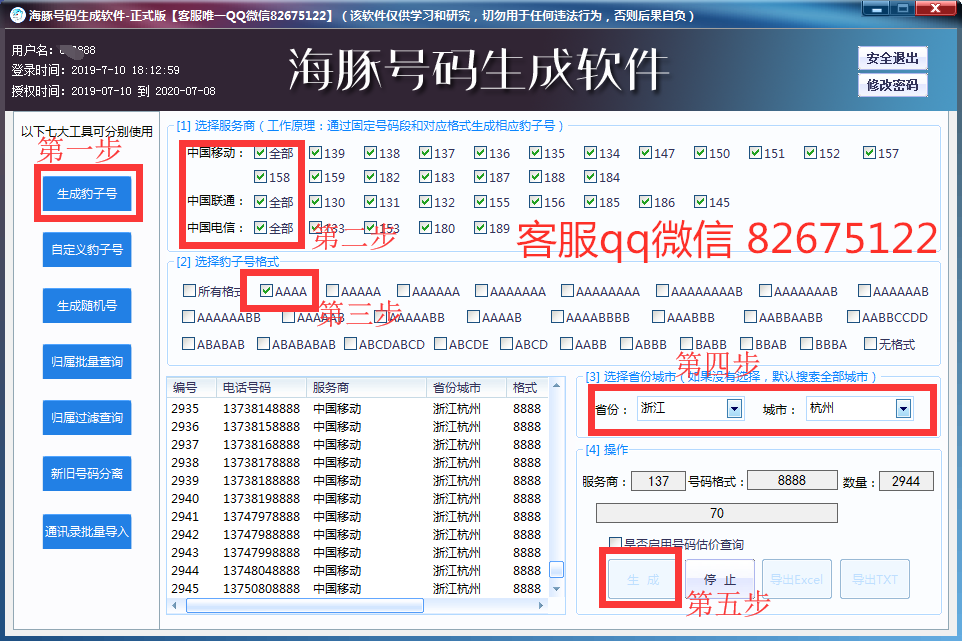
Task: Toggle 中国移动 全部 checkbox
Action: 261,153
